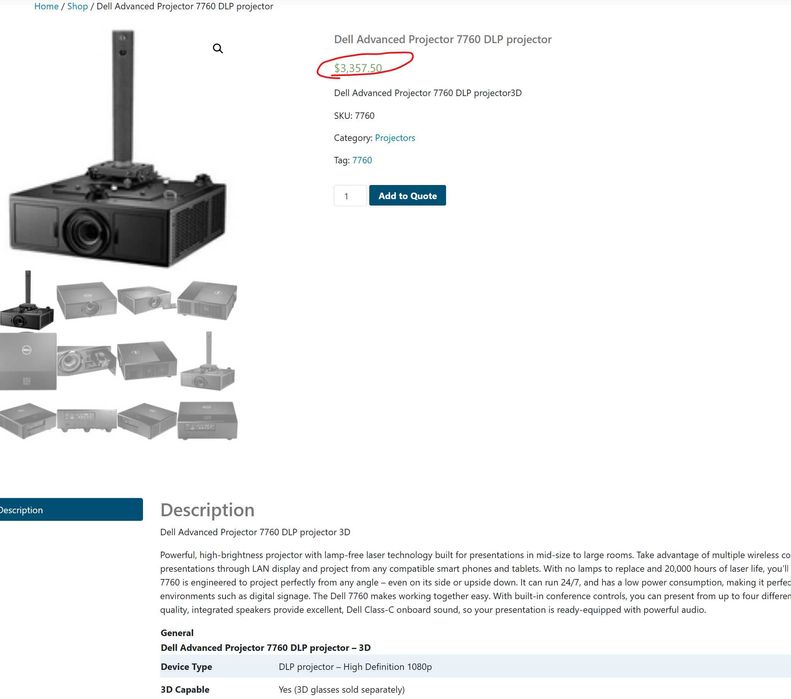Screen dimensions: 791x699
Task: Select third thumbnail in first row
Action: tap(147, 300)
